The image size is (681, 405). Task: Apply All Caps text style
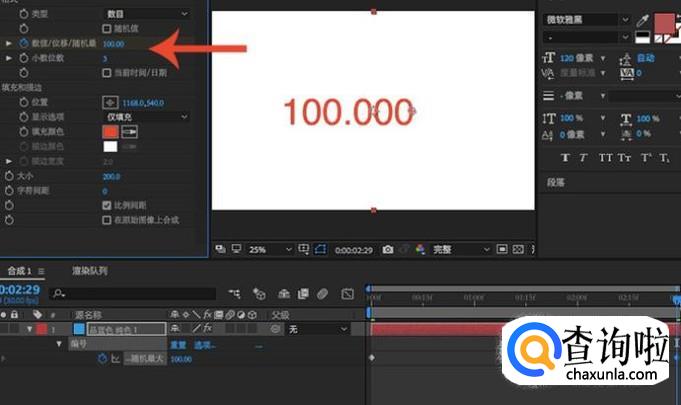pyautogui.click(x=606, y=158)
